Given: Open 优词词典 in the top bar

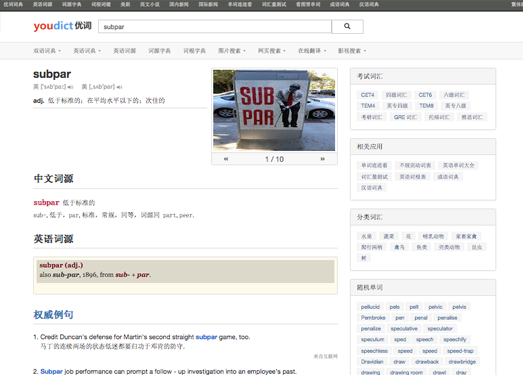Looking at the screenshot, I should 13,4.
